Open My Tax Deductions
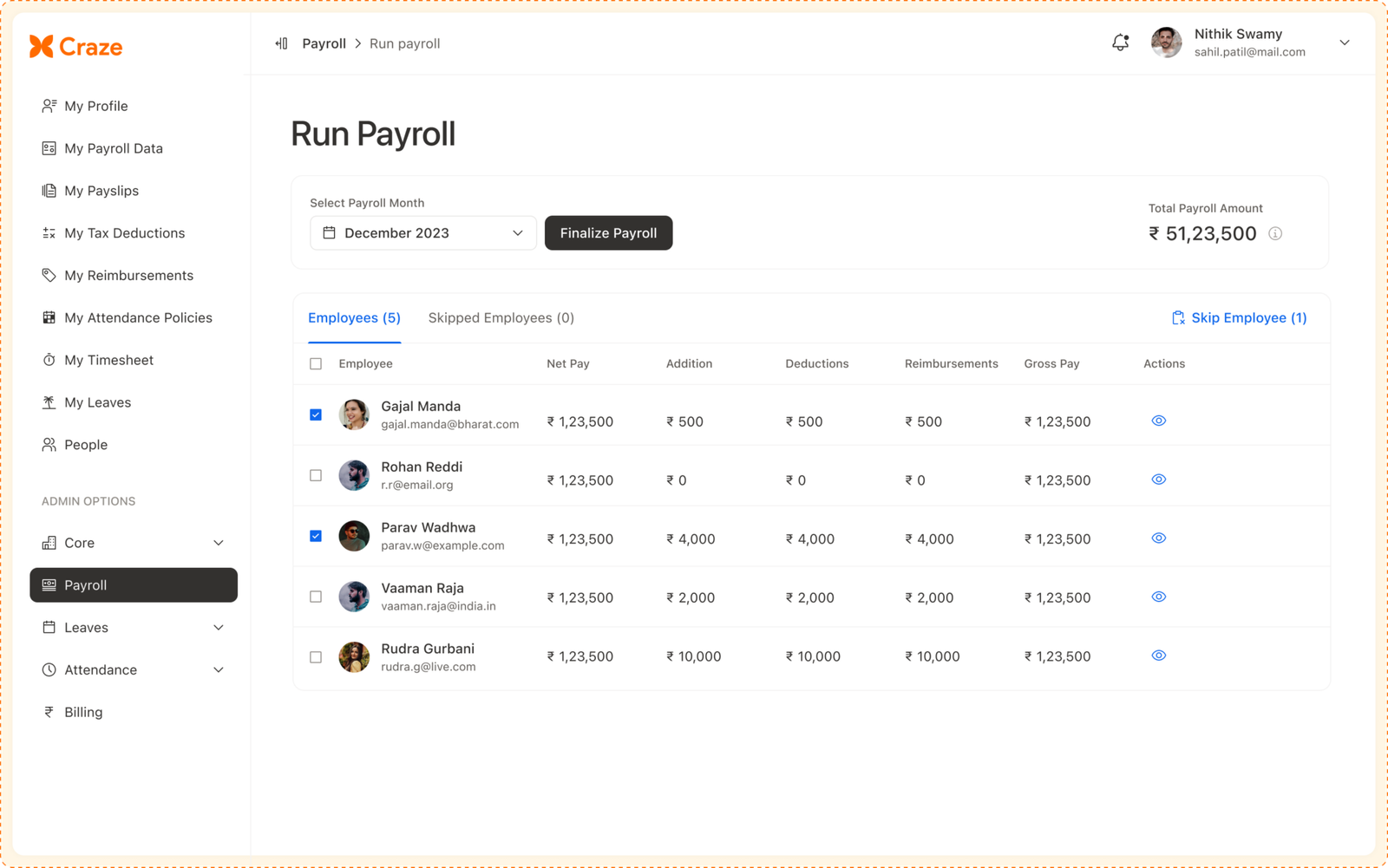This screenshot has width=1388, height=868. 124,232
